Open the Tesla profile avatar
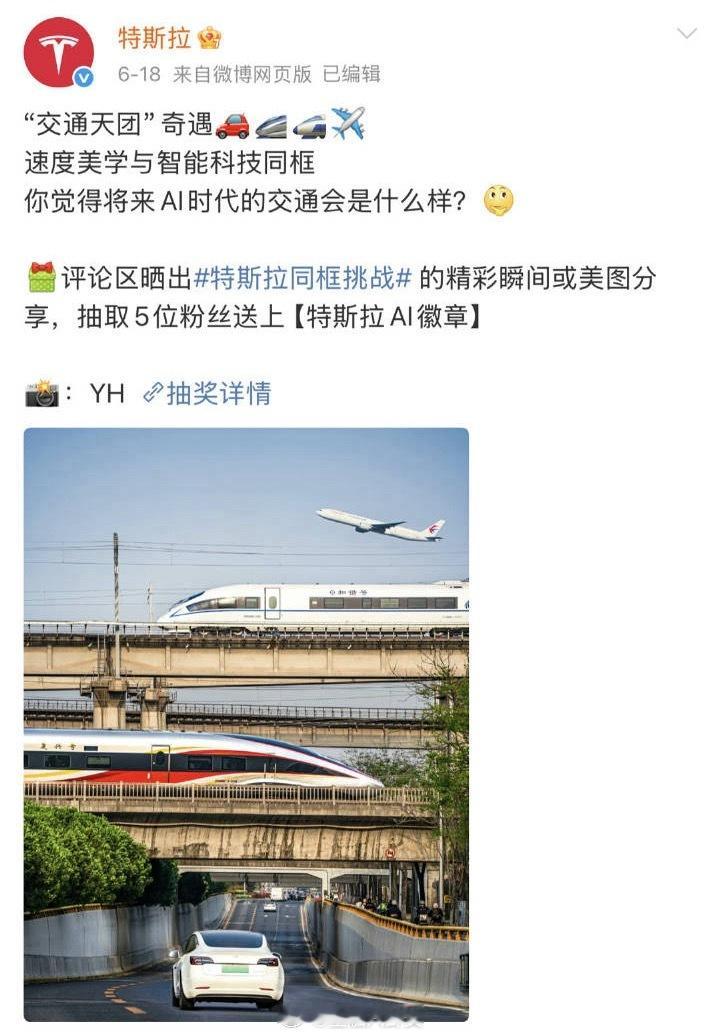This screenshot has height=1036, width=708. pyautogui.click(x=58, y=52)
